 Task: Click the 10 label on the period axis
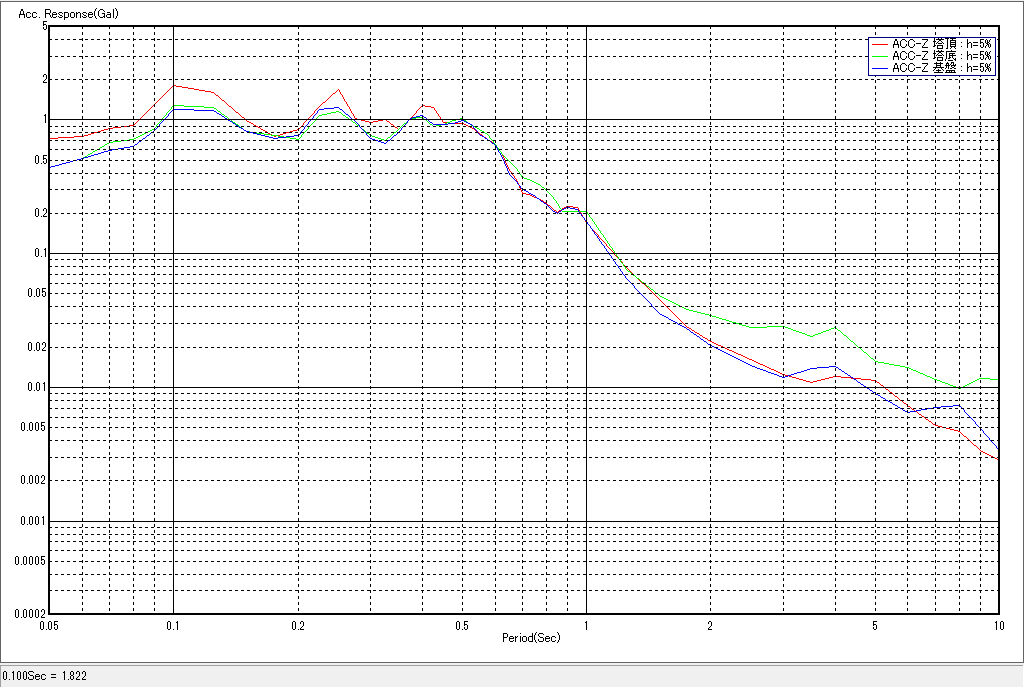click(997, 625)
